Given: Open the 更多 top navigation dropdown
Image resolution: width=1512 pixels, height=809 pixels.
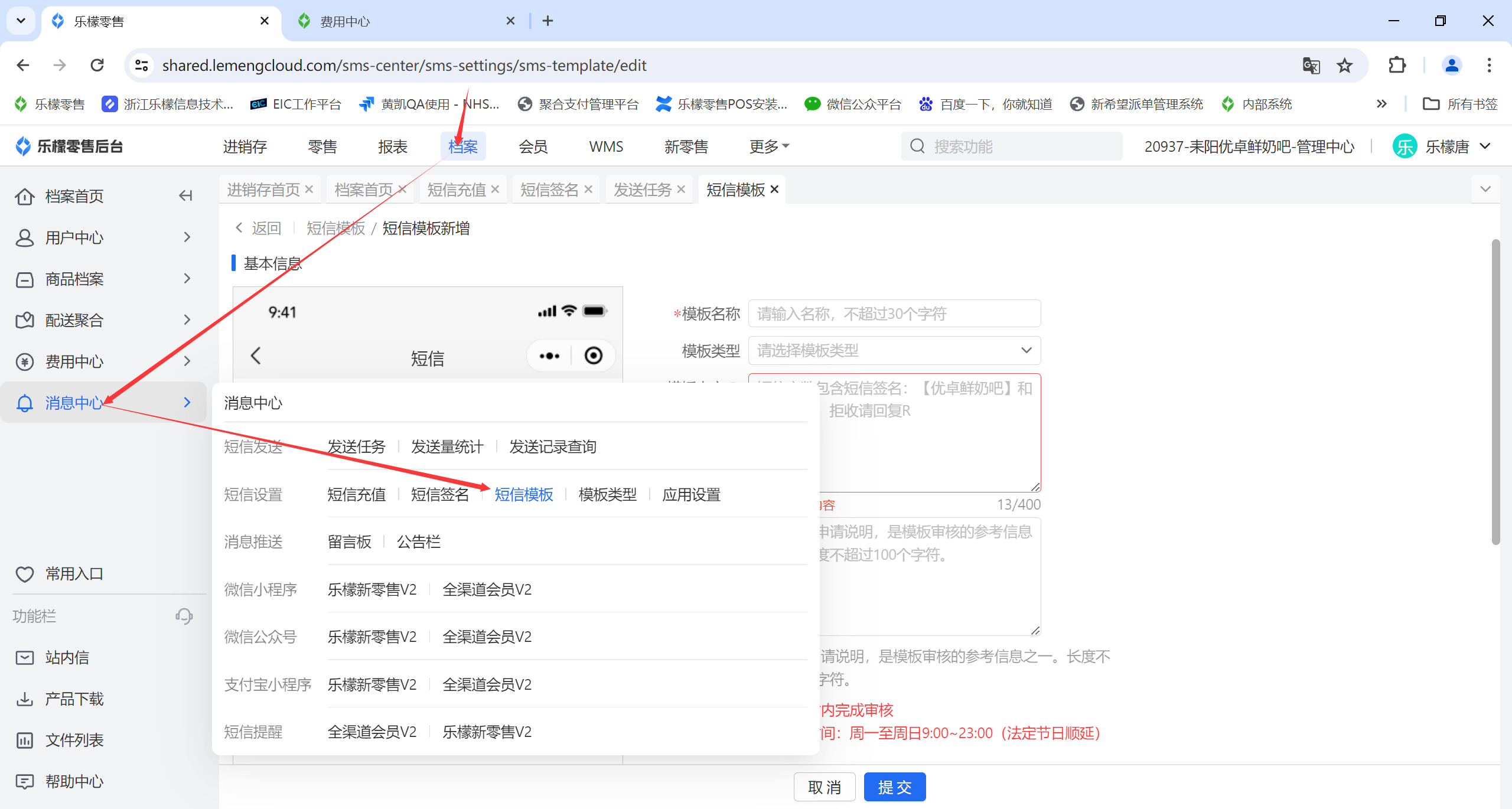Looking at the screenshot, I should [x=768, y=146].
